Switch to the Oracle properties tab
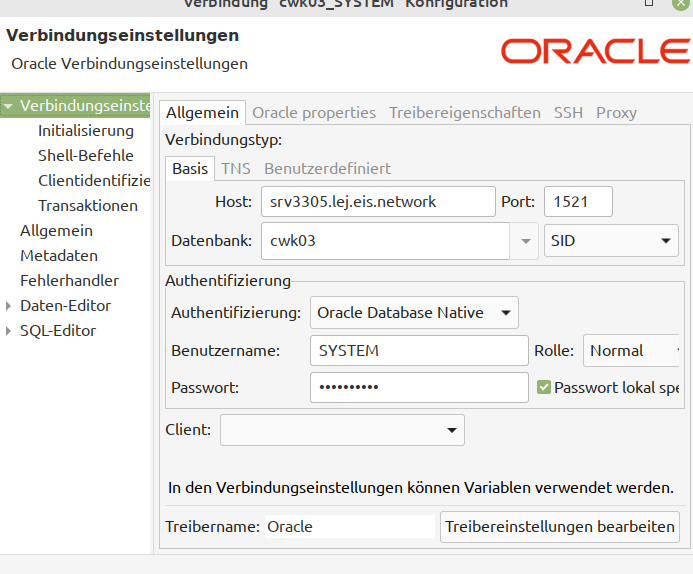Viewport: 693px width, 574px height. [314, 112]
